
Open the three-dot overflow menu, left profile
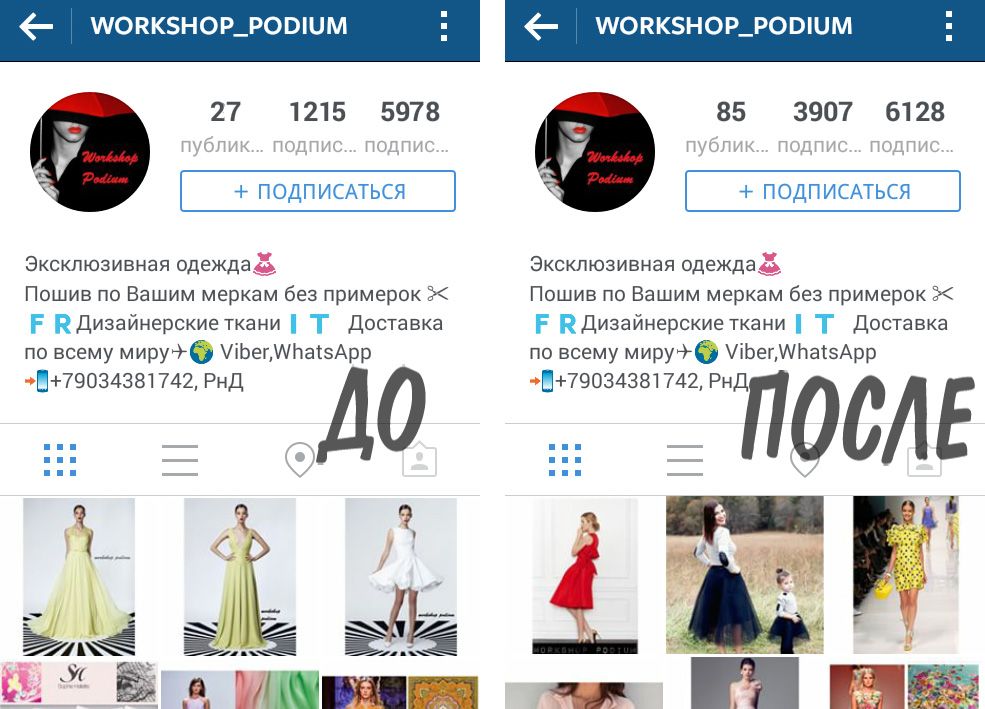coord(444,26)
